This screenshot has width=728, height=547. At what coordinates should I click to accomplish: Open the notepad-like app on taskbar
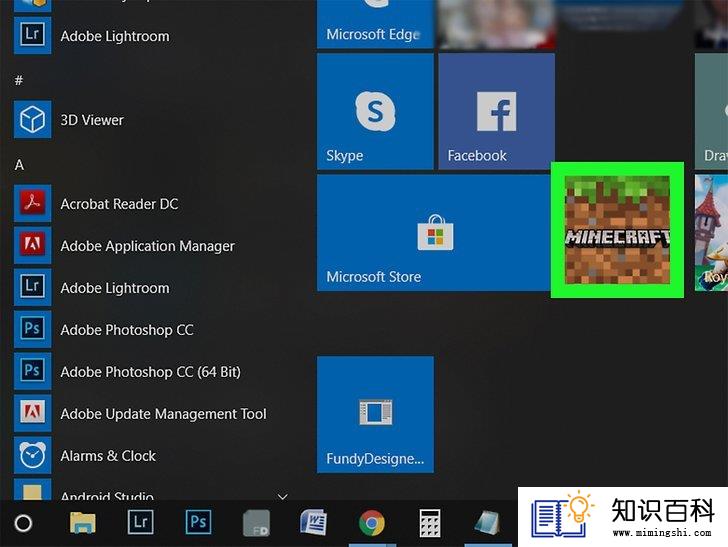click(488, 523)
